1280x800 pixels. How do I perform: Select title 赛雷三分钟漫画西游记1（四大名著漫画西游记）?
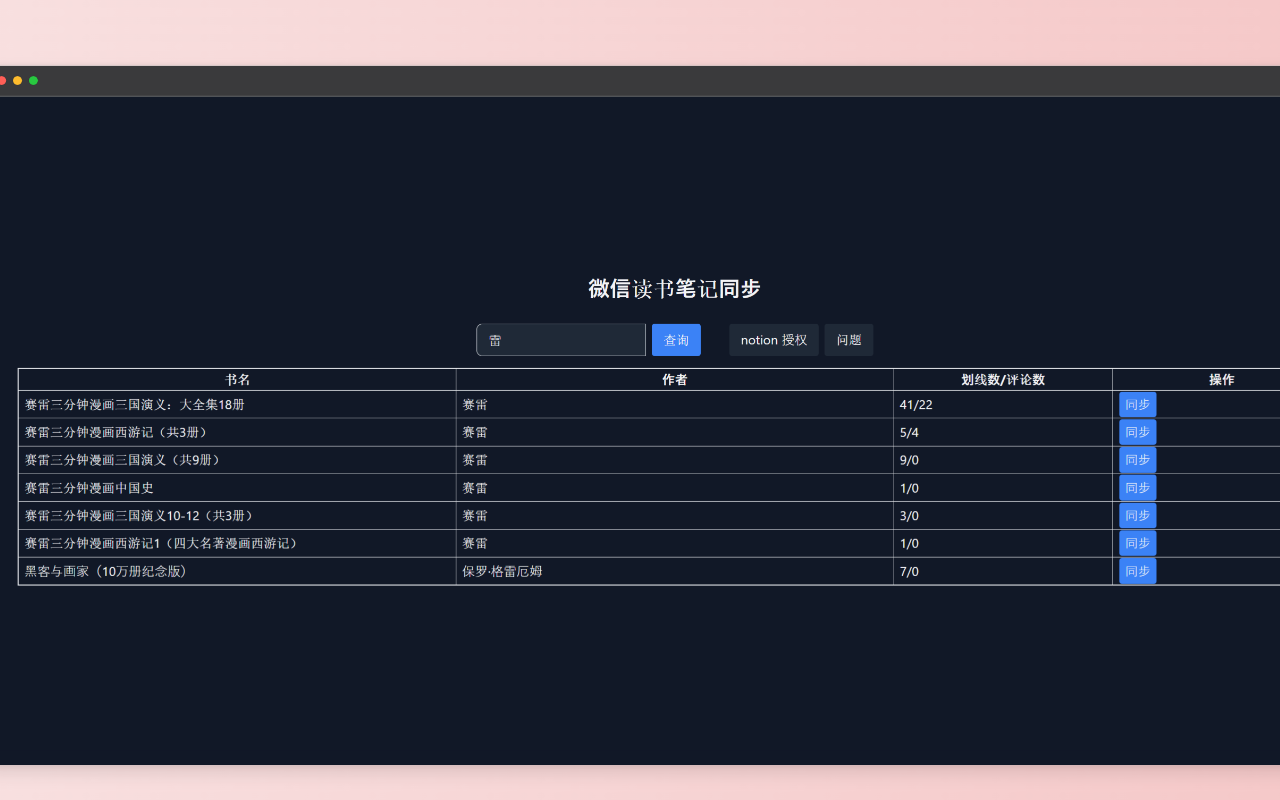tap(162, 543)
